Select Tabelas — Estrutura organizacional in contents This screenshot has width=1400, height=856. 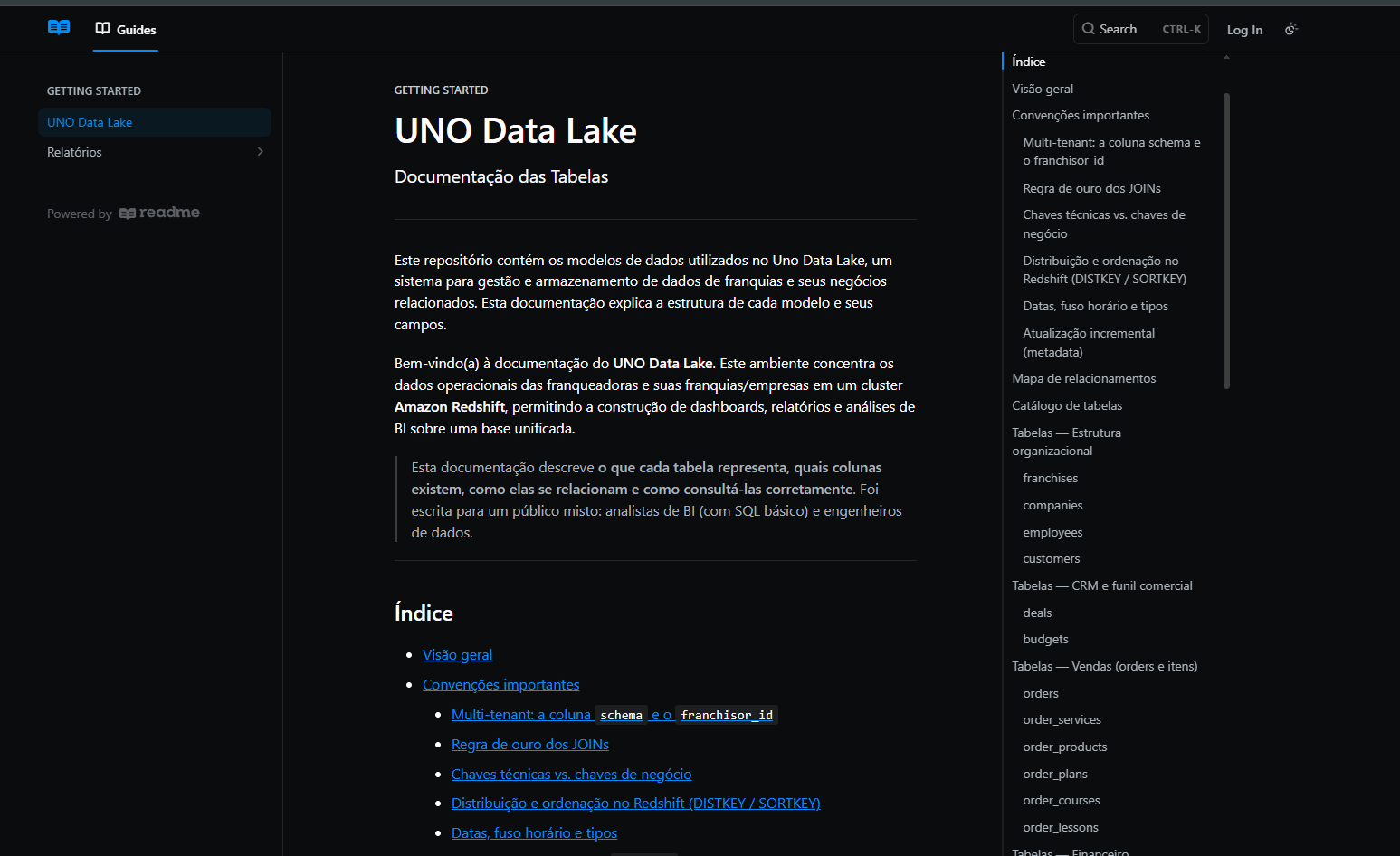[1066, 442]
